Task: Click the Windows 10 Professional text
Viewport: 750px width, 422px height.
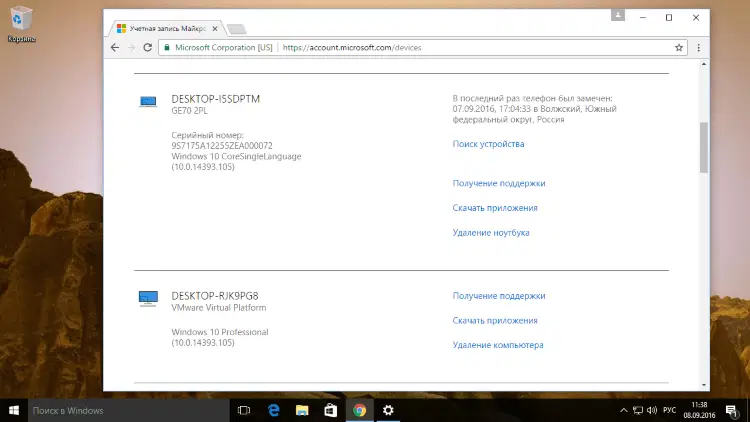Action: pyautogui.click(x=220, y=332)
